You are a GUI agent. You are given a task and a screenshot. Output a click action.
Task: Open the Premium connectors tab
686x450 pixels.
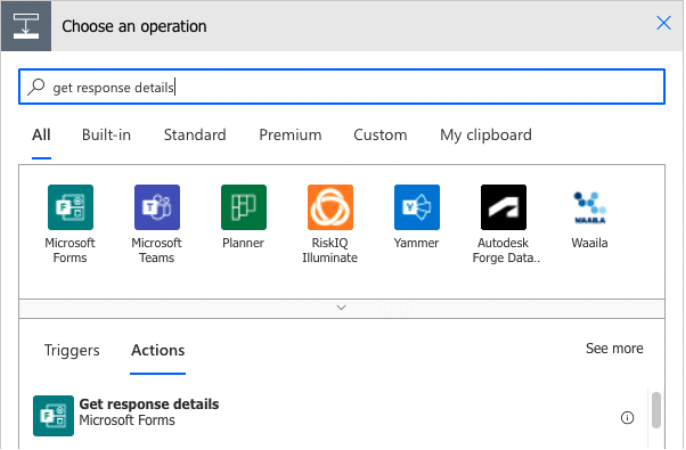coord(290,135)
